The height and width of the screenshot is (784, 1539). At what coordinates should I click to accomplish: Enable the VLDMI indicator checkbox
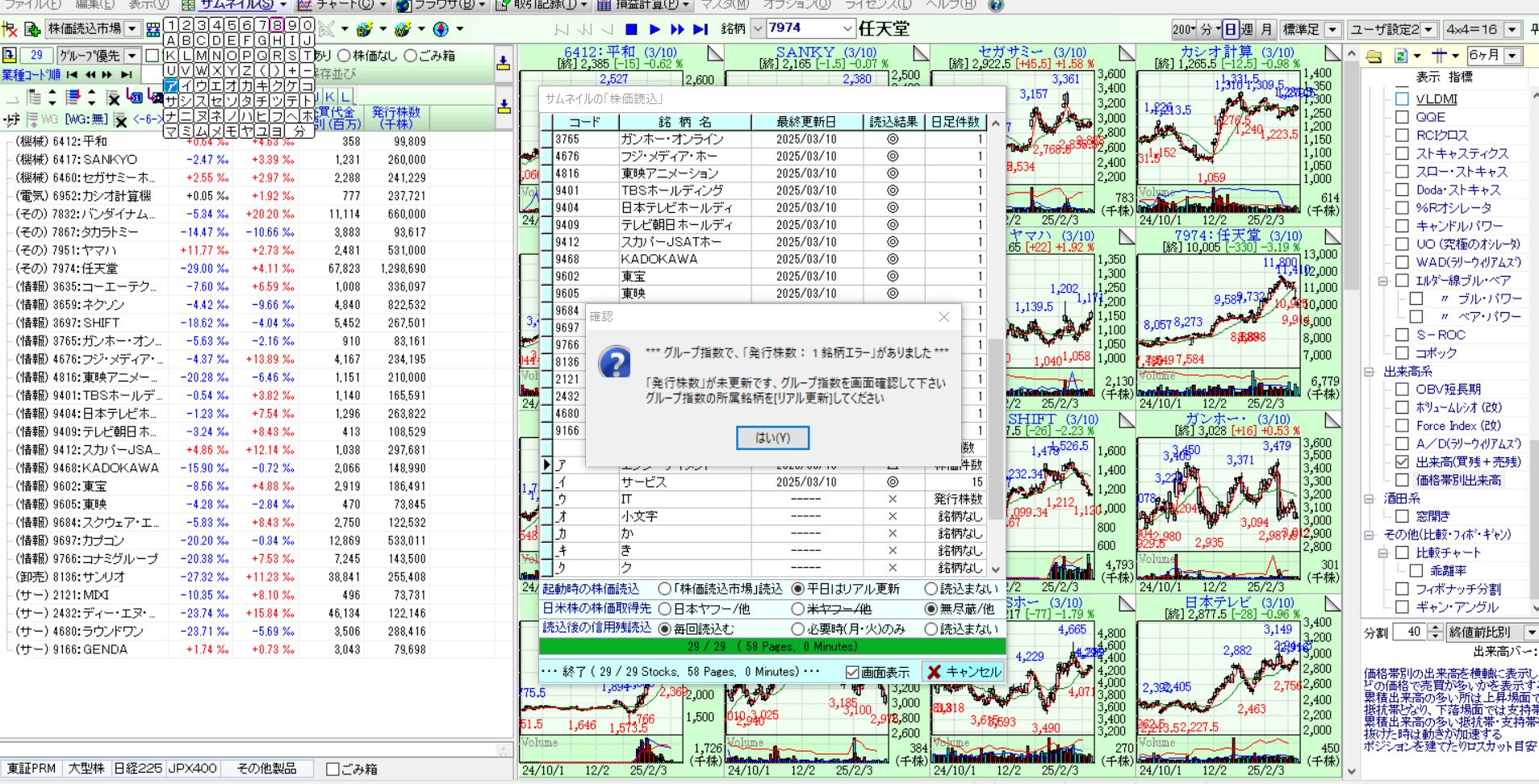tap(1402, 99)
